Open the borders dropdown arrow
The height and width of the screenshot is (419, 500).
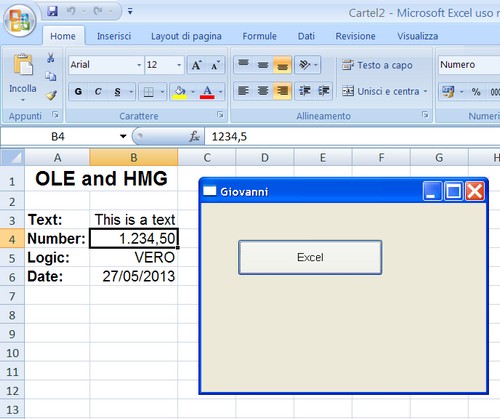pos(162,91)
